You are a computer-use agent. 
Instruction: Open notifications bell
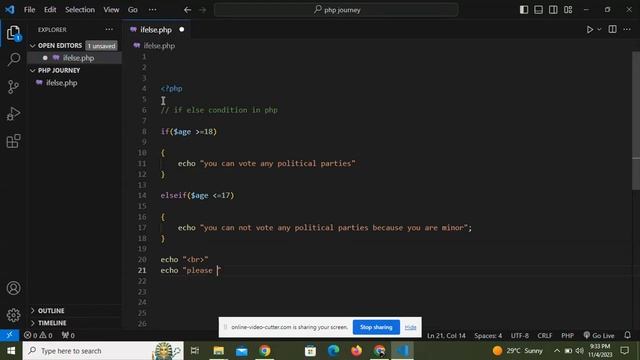click(x=627, y=335)
